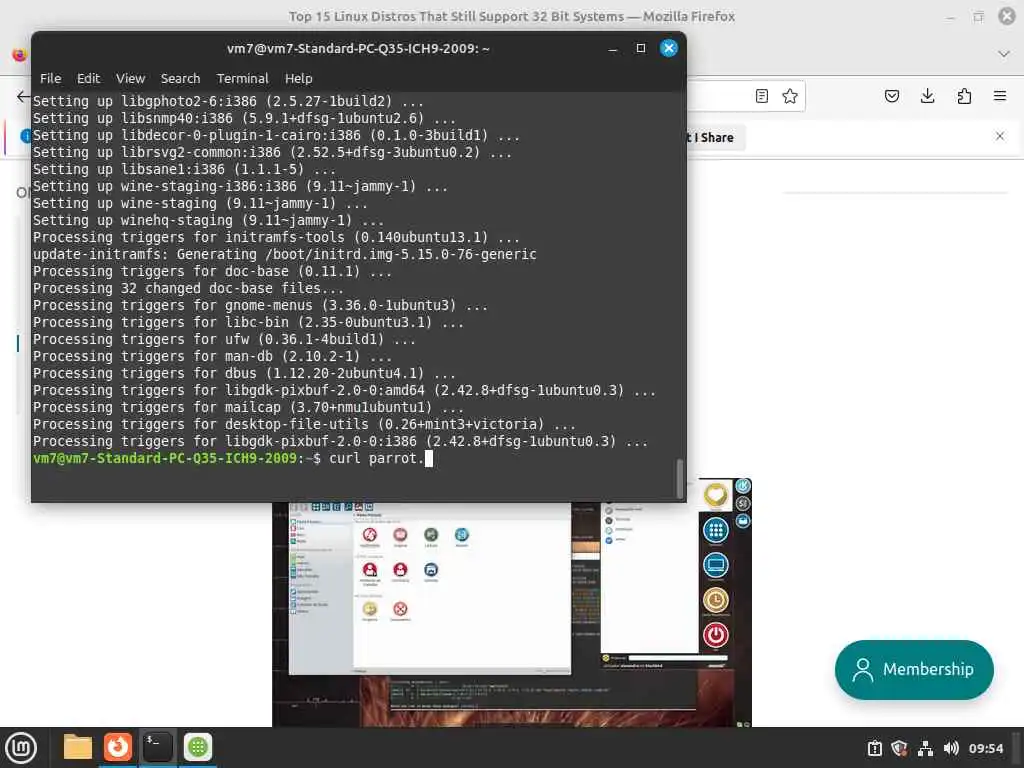Open the Search menu in the terminal

(x=180, y=78)
